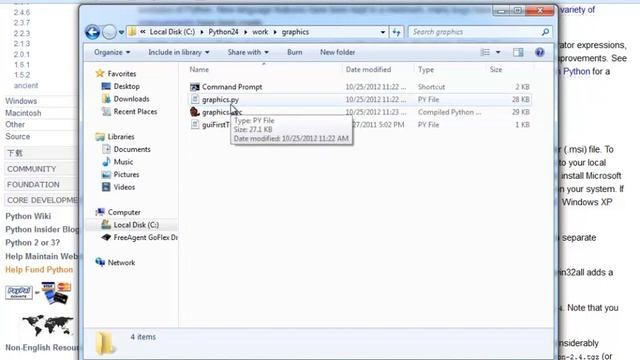
Task: Click the Favorites star icon
Action: point(100,73)
